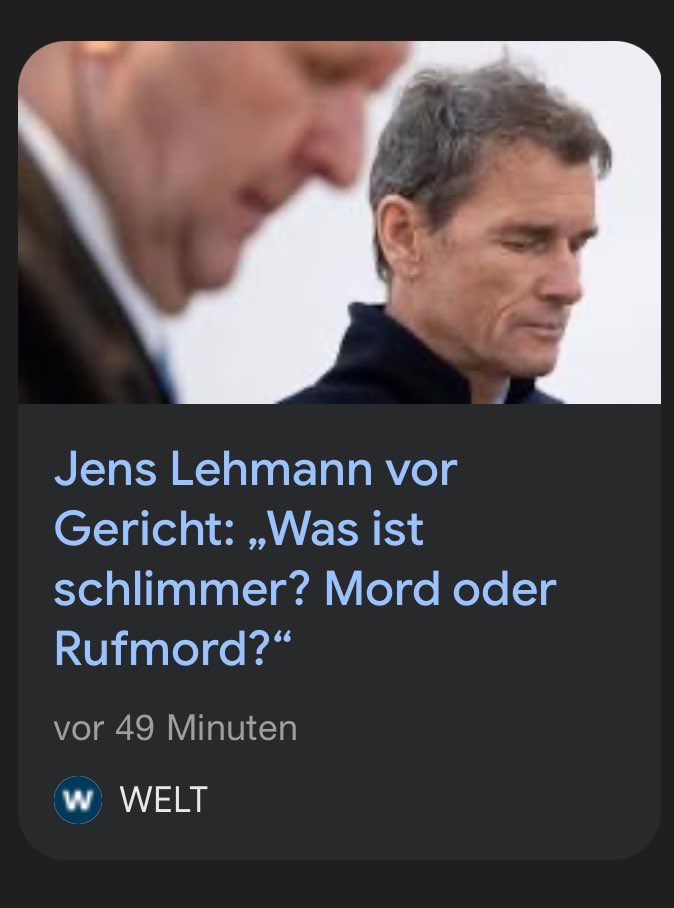Click the headline line 'schlimmer? Mord oder'
This screenshot has height=908, width=674.
point(305,590)
